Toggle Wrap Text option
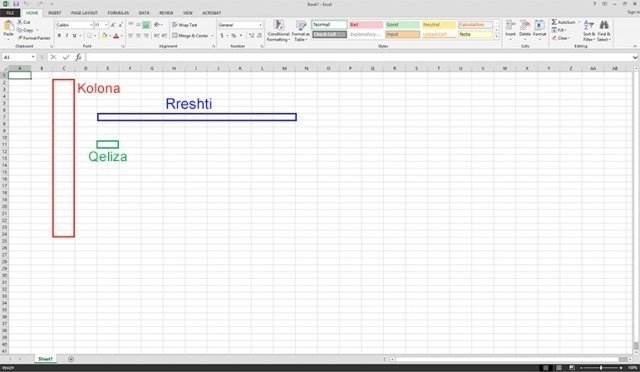 [184, 25]
